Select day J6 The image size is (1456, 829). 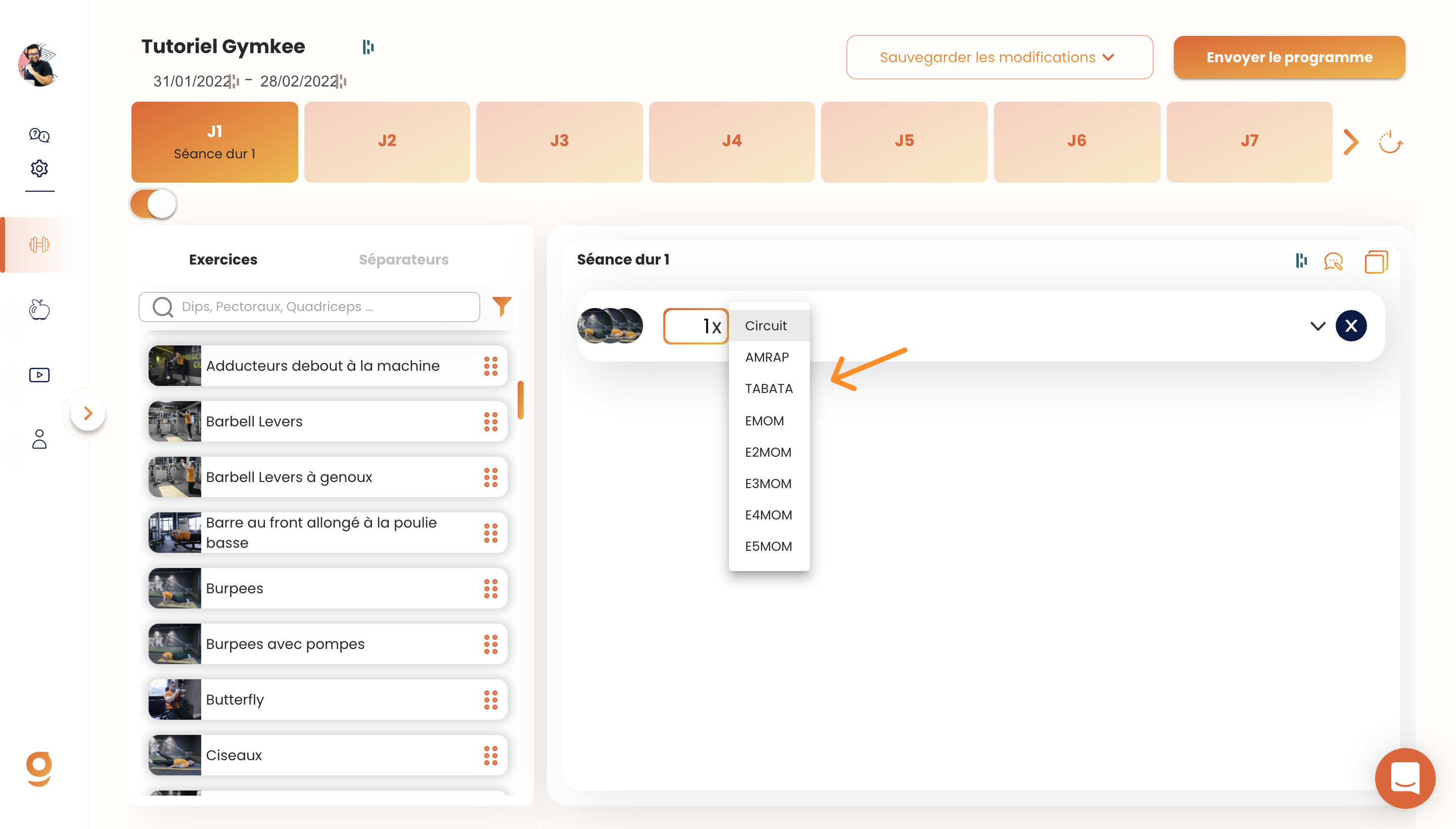click(x=1076, y=142)
